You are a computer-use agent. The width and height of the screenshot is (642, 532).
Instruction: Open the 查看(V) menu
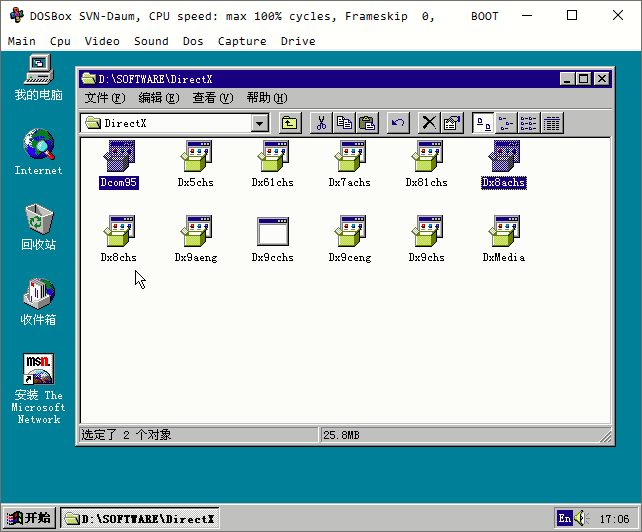pyautogui.click(x=213, y=98)
